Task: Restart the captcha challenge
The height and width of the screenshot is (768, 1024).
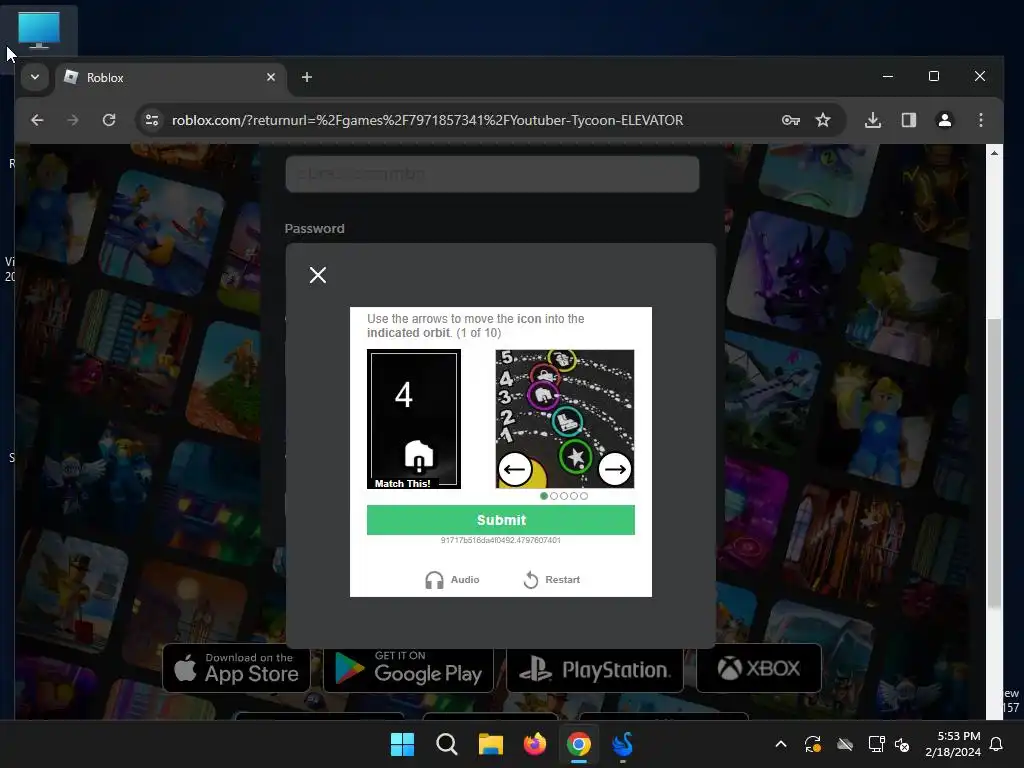Action: 552,579
